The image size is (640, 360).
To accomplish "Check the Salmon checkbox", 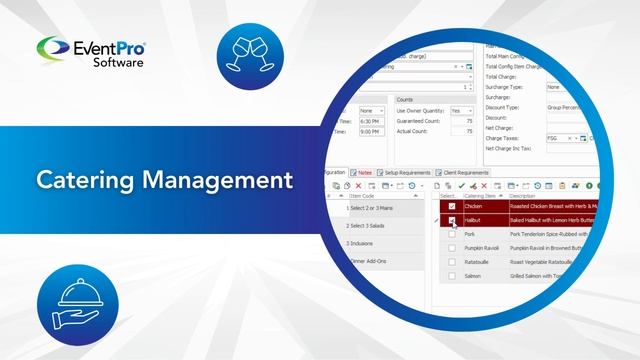I will (452, 276).
